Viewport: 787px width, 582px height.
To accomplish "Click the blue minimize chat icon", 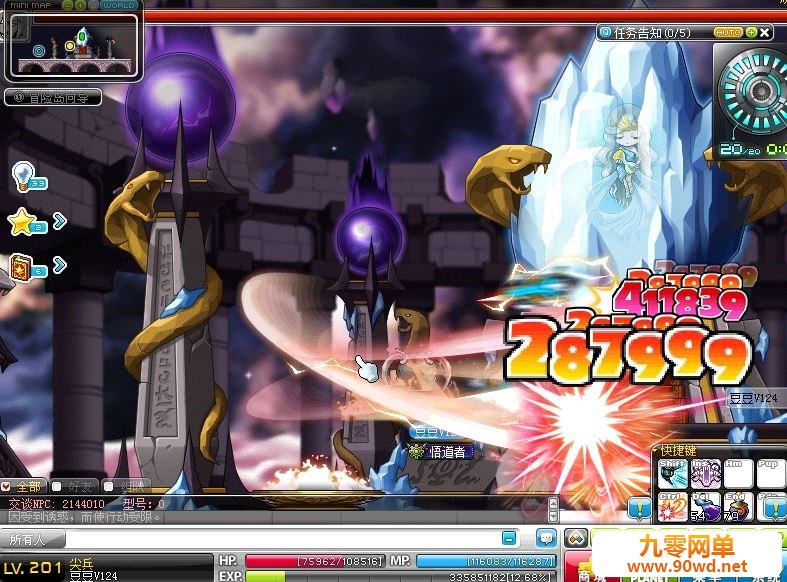I will coord(509,539).
